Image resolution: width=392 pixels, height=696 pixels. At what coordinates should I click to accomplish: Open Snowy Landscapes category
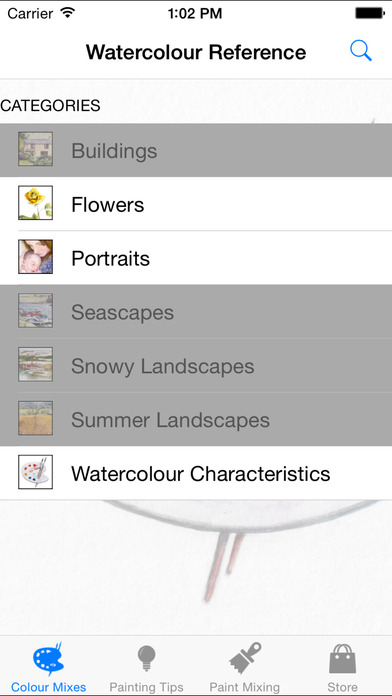coord(196,366)
